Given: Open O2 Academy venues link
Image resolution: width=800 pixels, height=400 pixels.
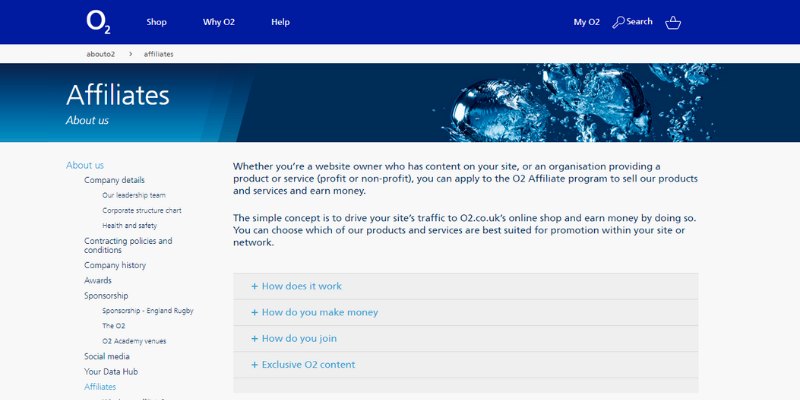Looking at the screenshot, I should click(x=134, y=341).
